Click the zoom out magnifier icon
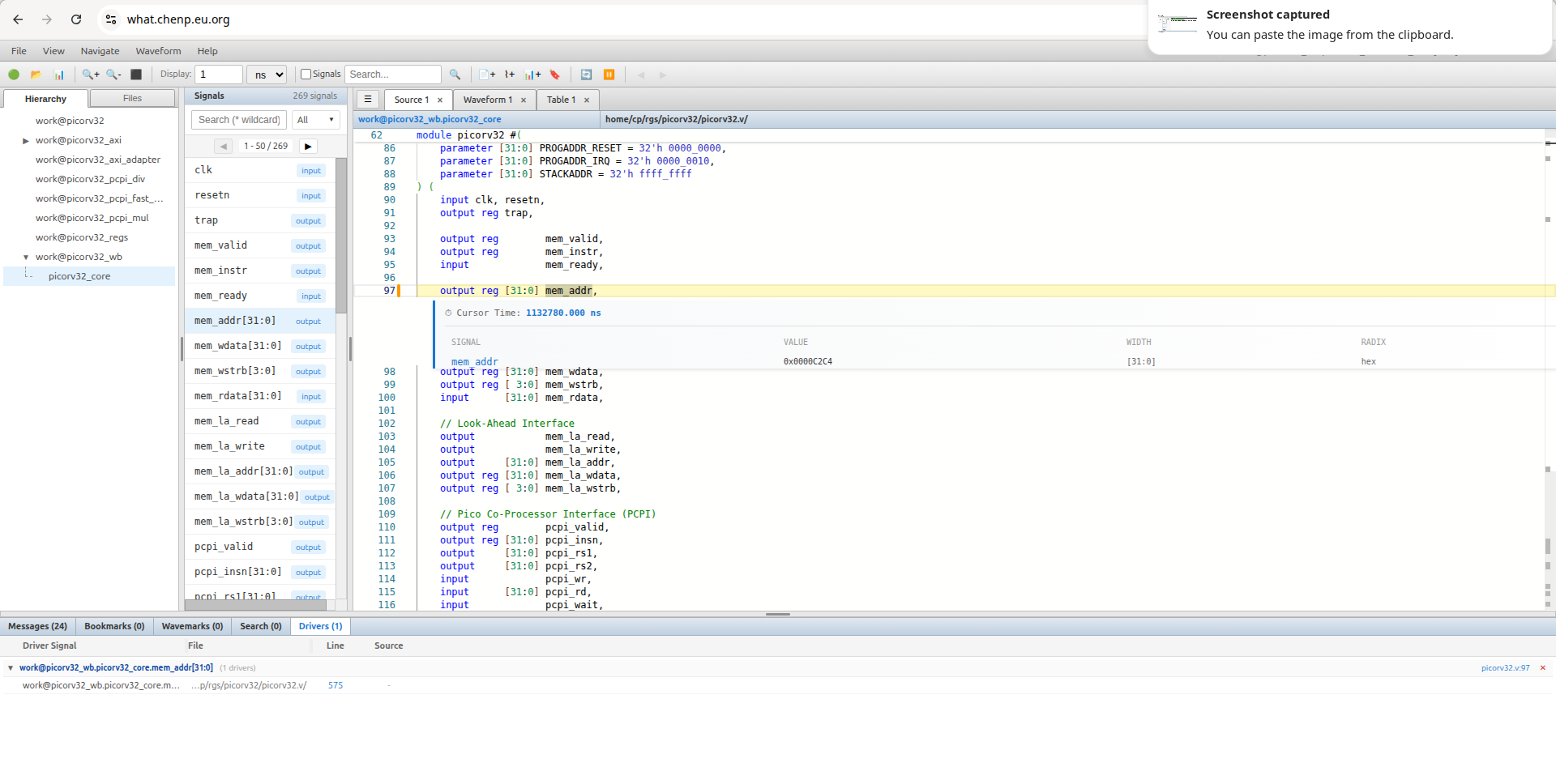Viewport: 1556px width, 784px height. pos(113,75)
